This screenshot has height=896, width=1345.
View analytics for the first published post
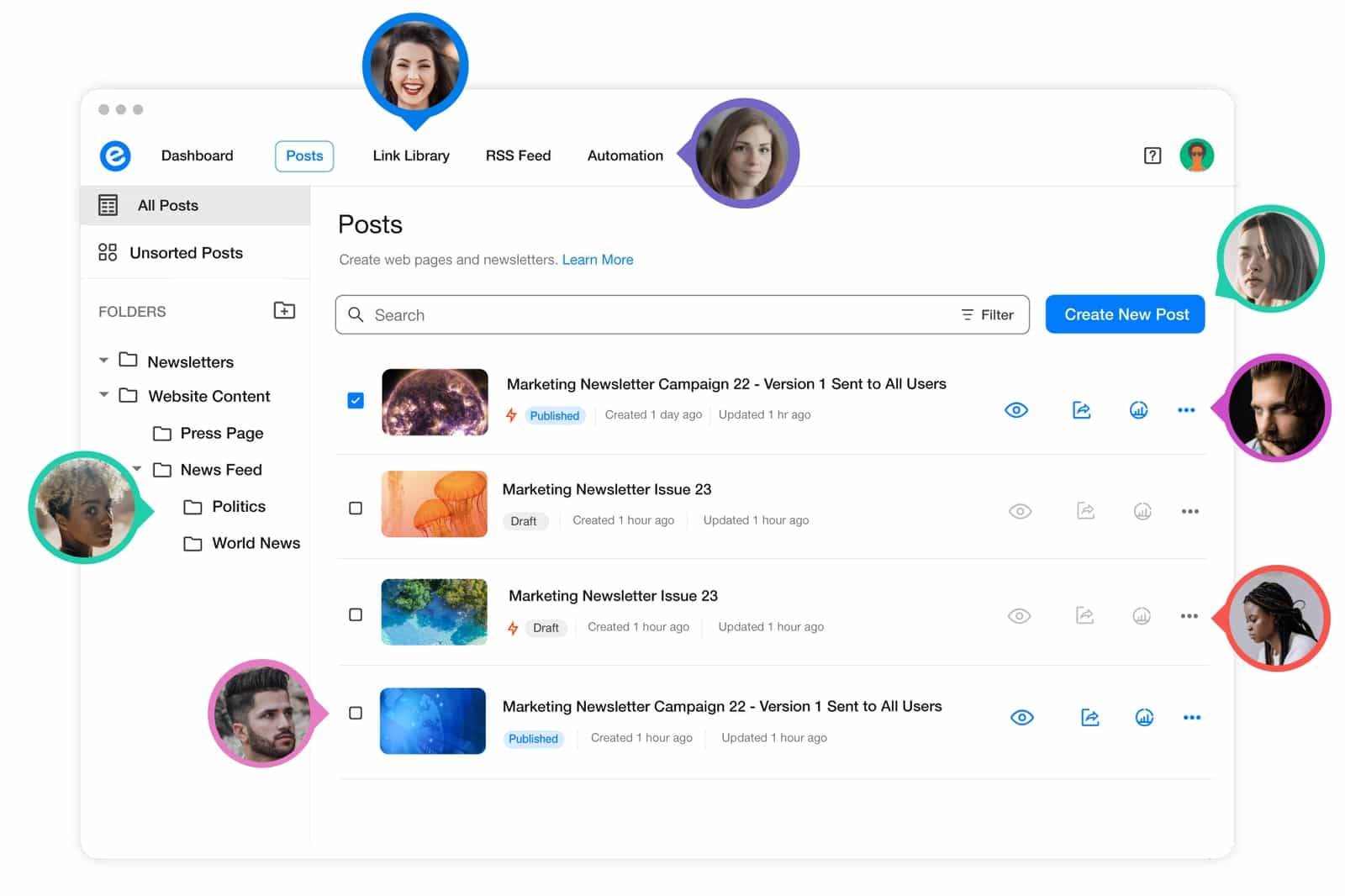point(1138,410)
